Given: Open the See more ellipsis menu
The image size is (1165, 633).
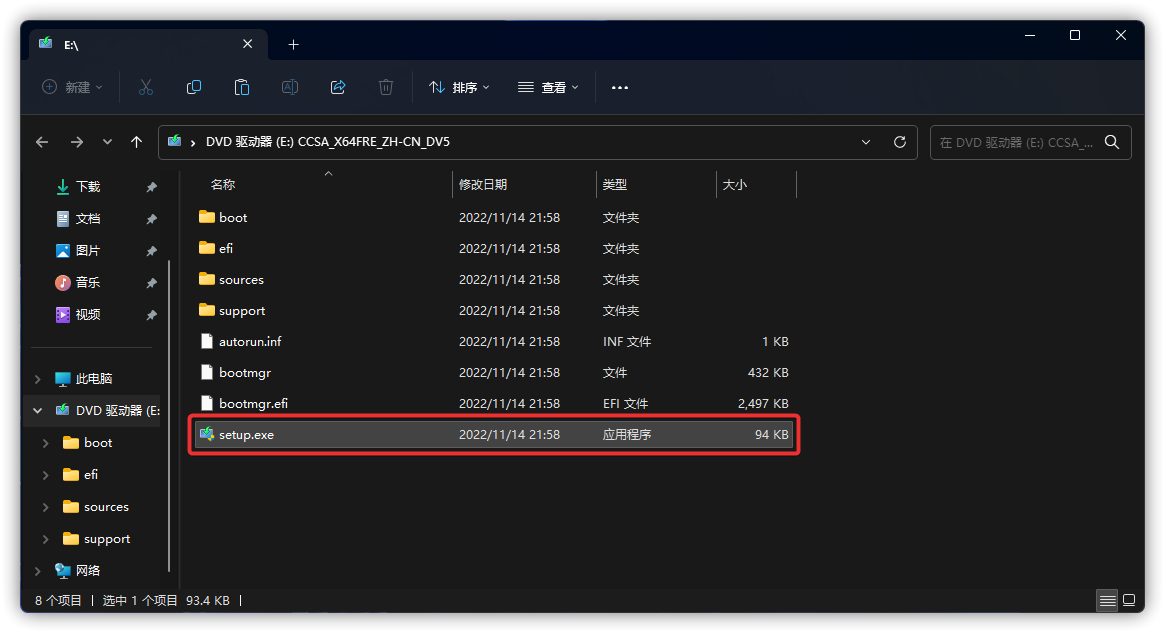Looking at the screenshot, I should pyautogui.click(x=620, y=87).
